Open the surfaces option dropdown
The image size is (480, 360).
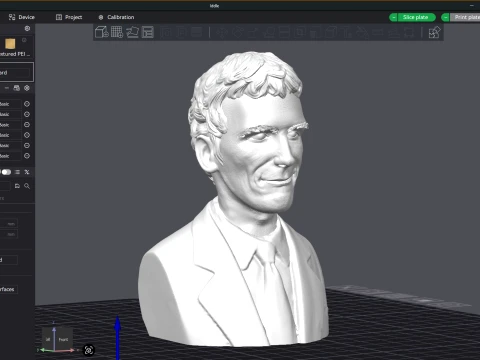9,289
